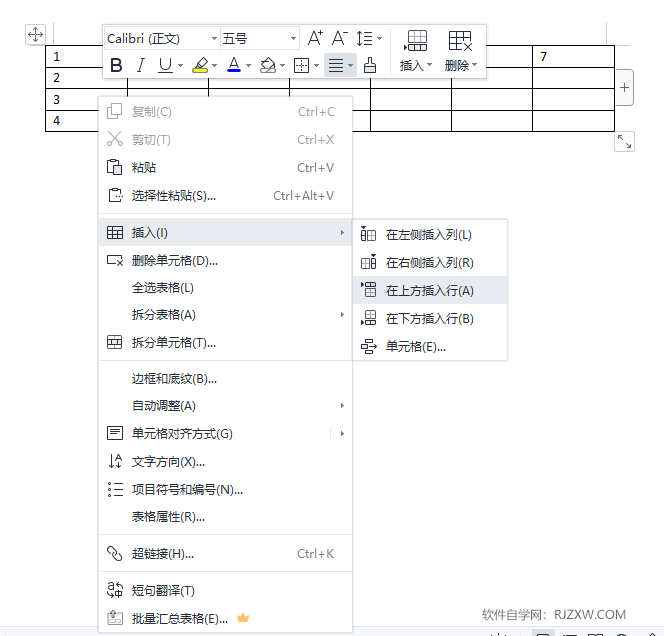Choose 全选表格(L) menu entry

pos(225,288)
